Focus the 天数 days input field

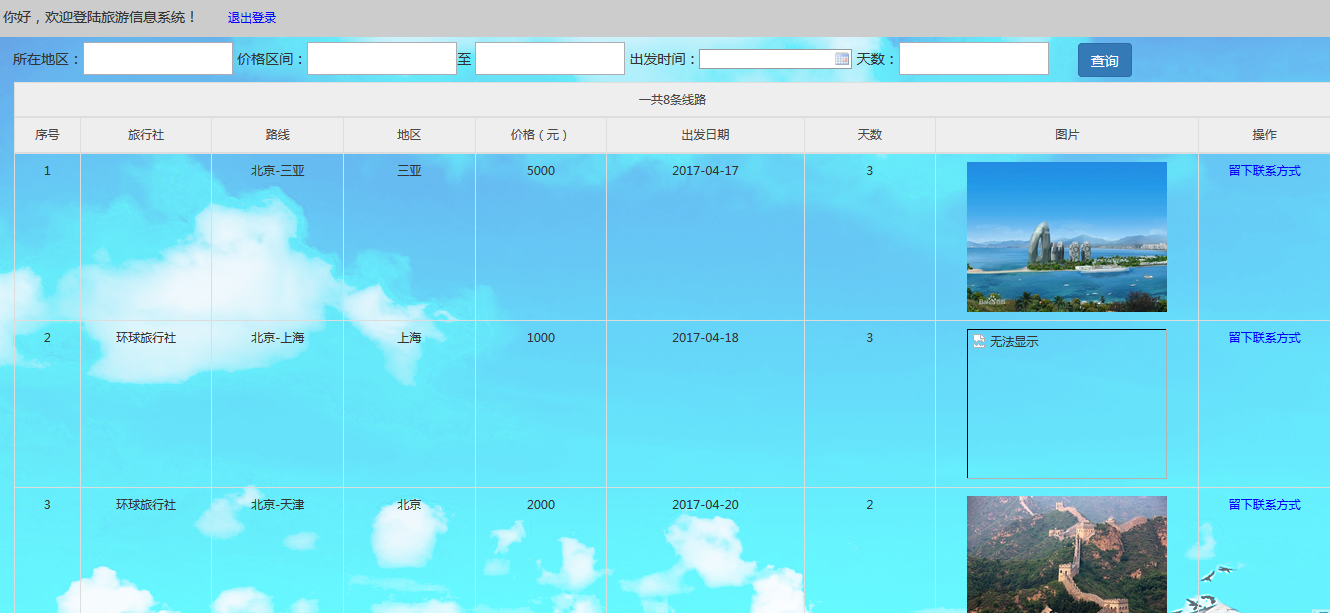974,58
